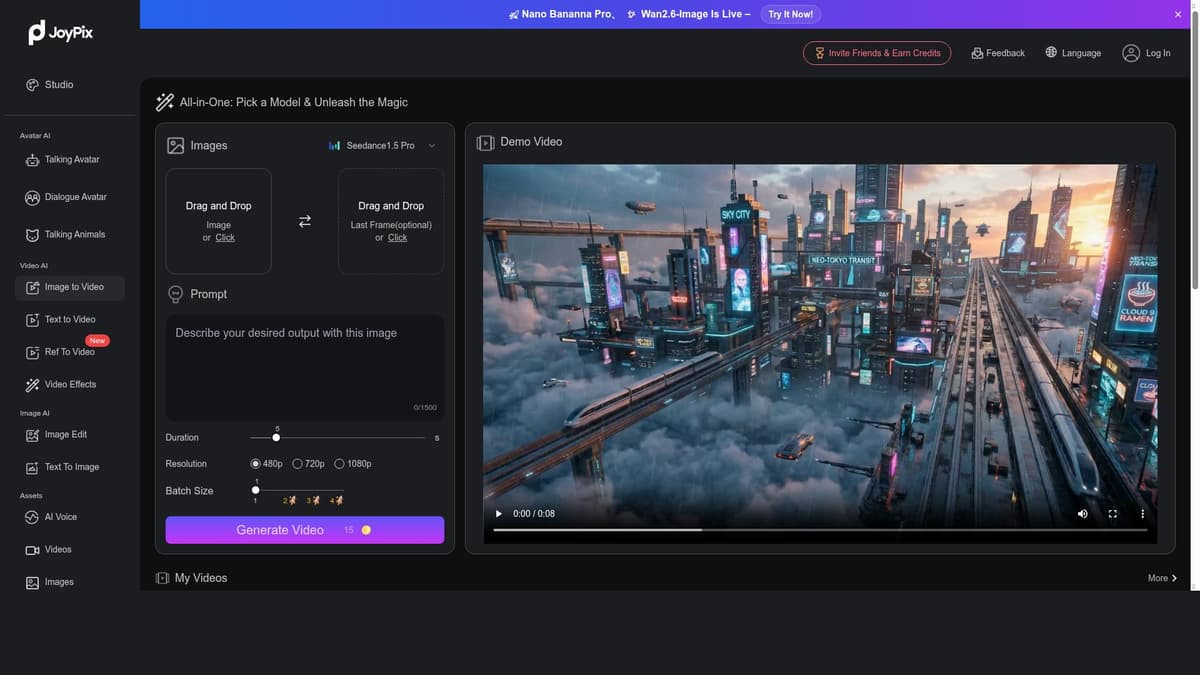Click the Generate Video button
The height and width of the screenshot is (675, 1200).
305,530
